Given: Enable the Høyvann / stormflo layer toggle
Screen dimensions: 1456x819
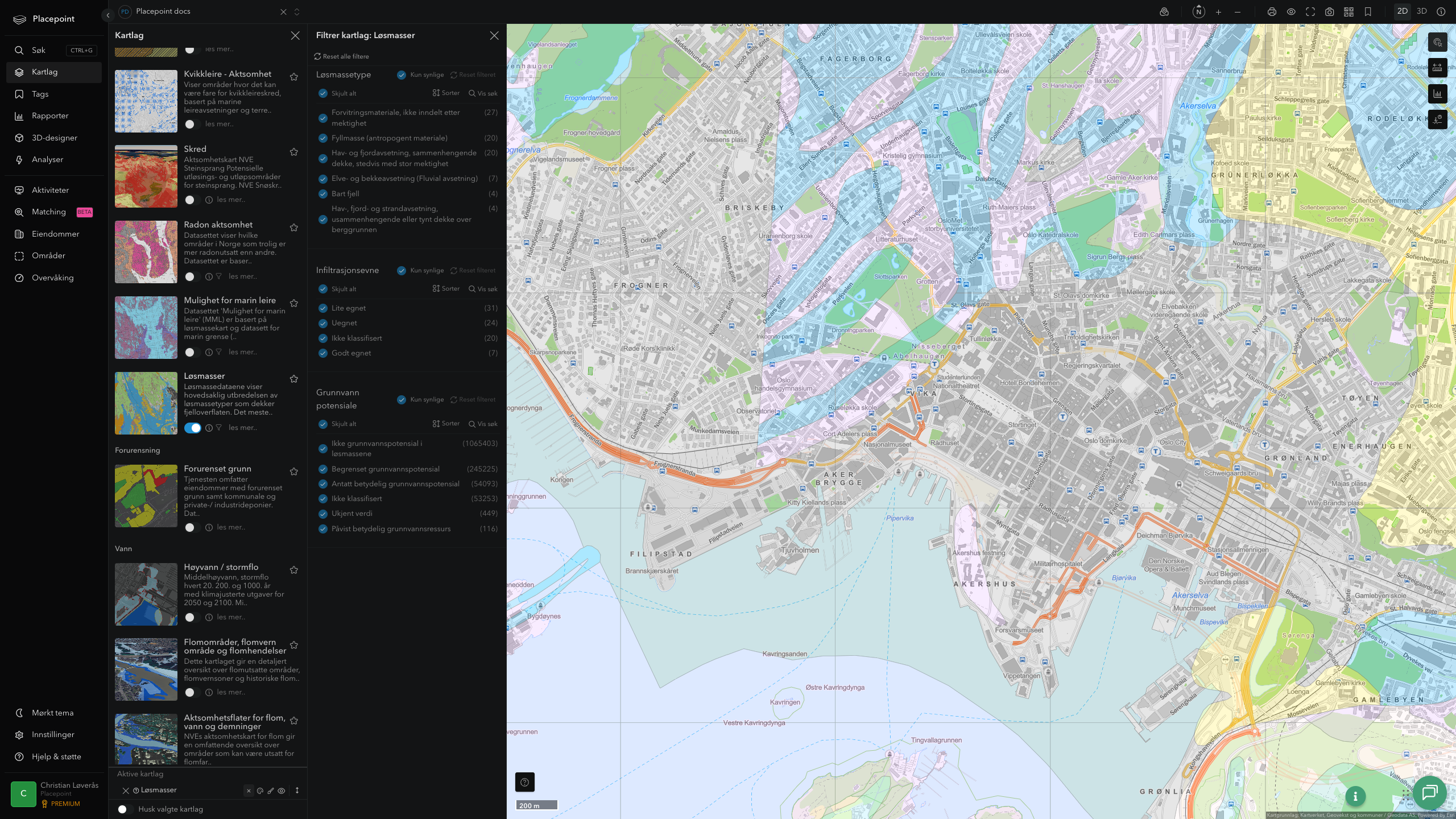Looking at the screenshot, I should [x=192, y=617].
